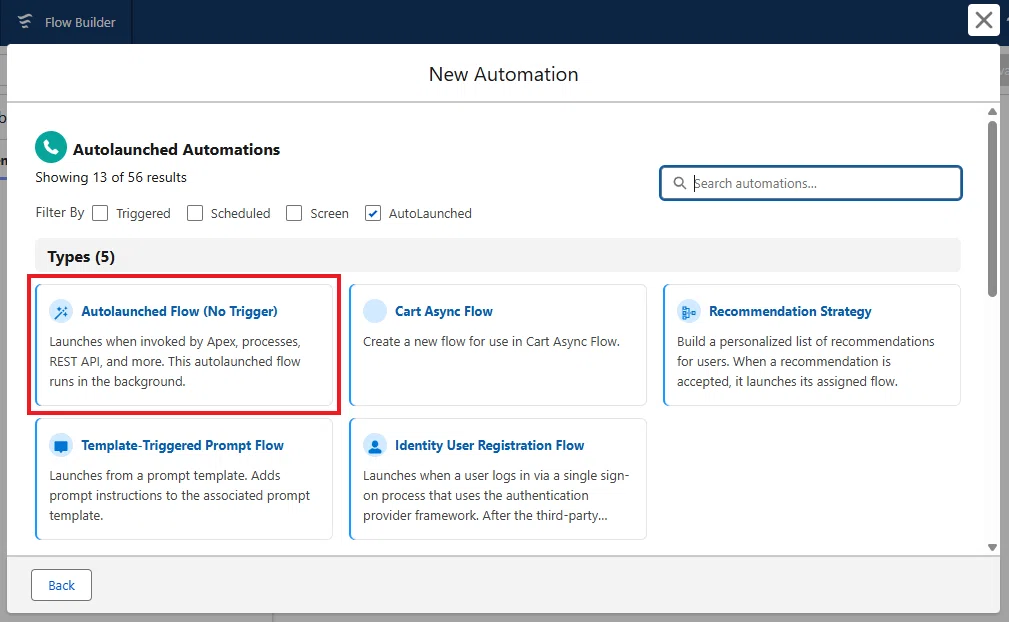Open the Recommendation Strategy title link
The height and width of the screenshot is (622, 1009).
point(790,311)
